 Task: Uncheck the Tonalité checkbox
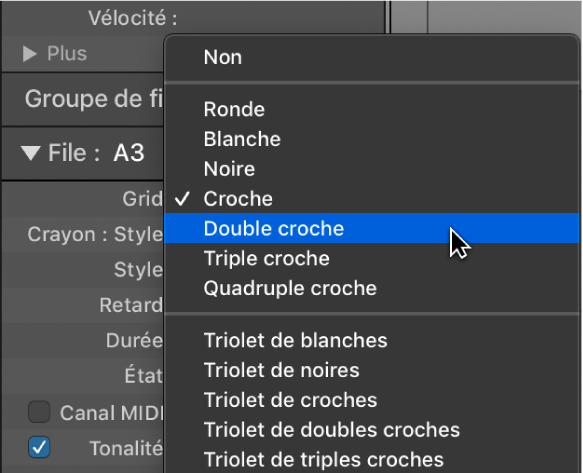tap(39, 447)
